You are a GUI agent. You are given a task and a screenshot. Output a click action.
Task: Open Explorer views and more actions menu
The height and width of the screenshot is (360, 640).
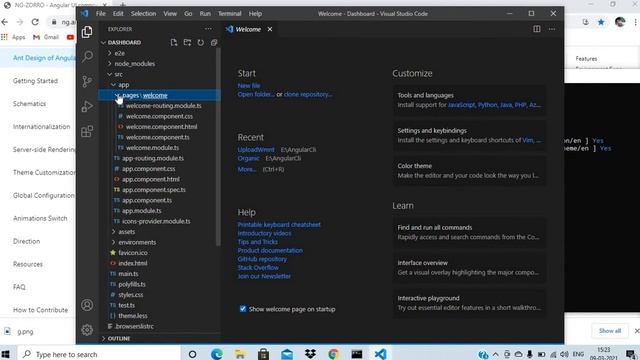208,29
